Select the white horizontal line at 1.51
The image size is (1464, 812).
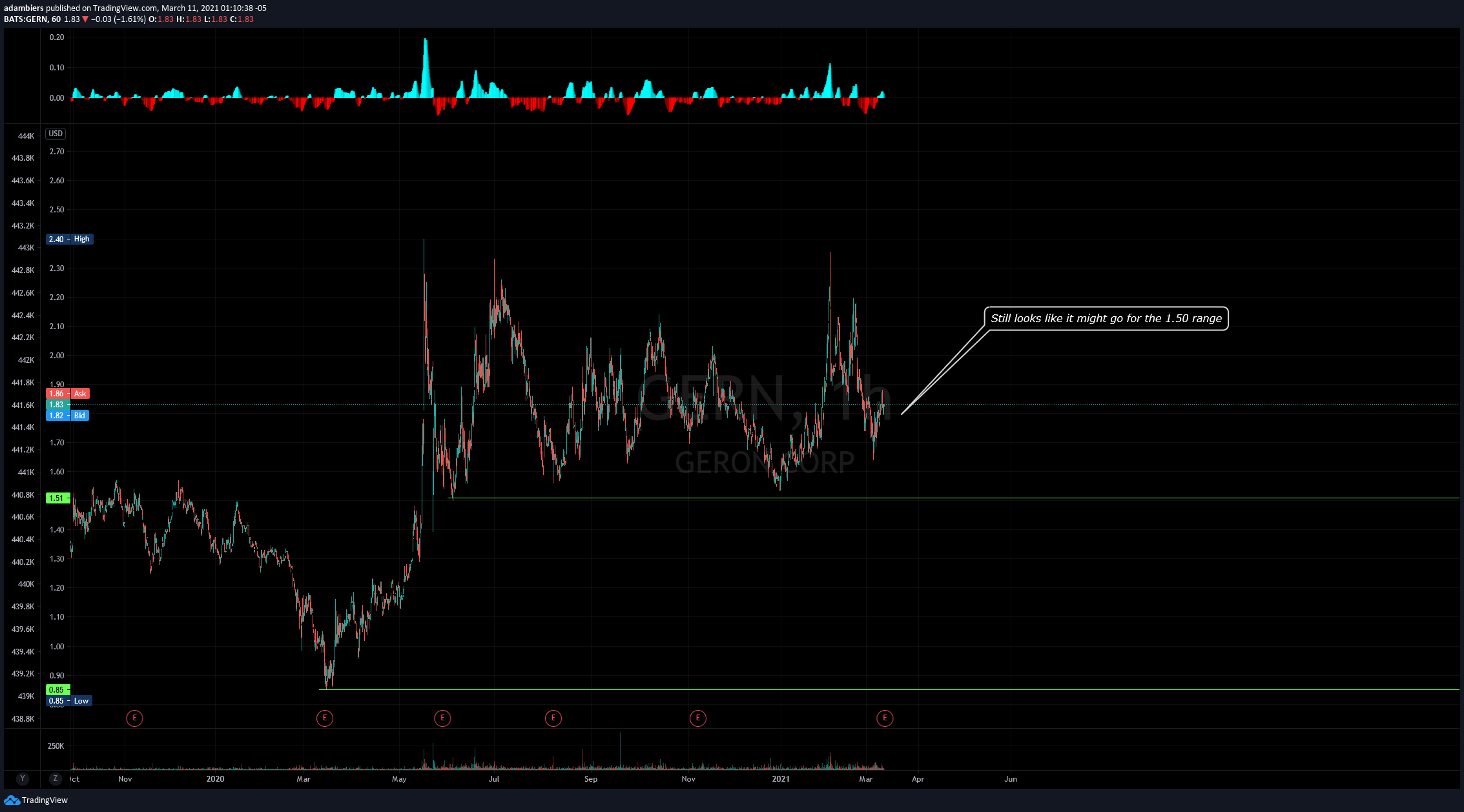tap(954, 498)
